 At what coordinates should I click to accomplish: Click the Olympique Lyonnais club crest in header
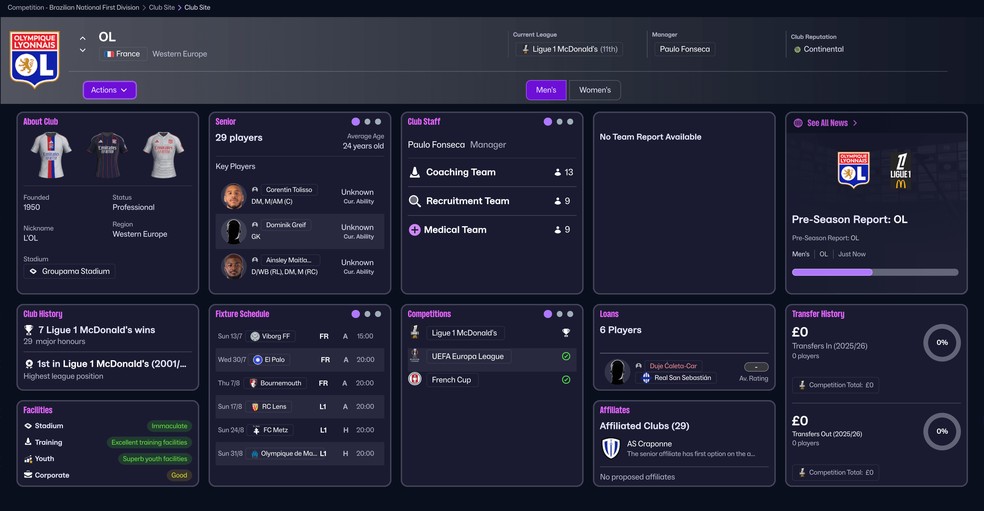35,58
